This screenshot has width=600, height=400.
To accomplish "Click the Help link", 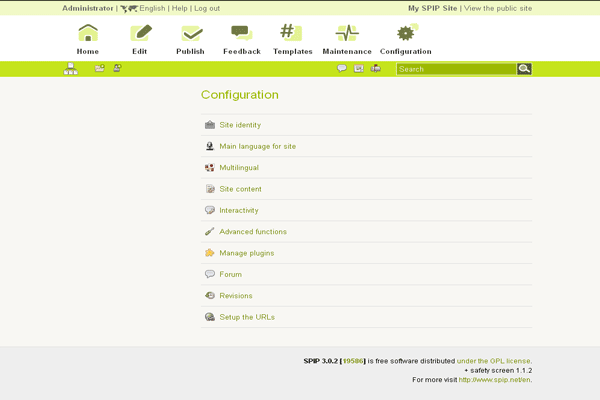I will tap(179, 8).
